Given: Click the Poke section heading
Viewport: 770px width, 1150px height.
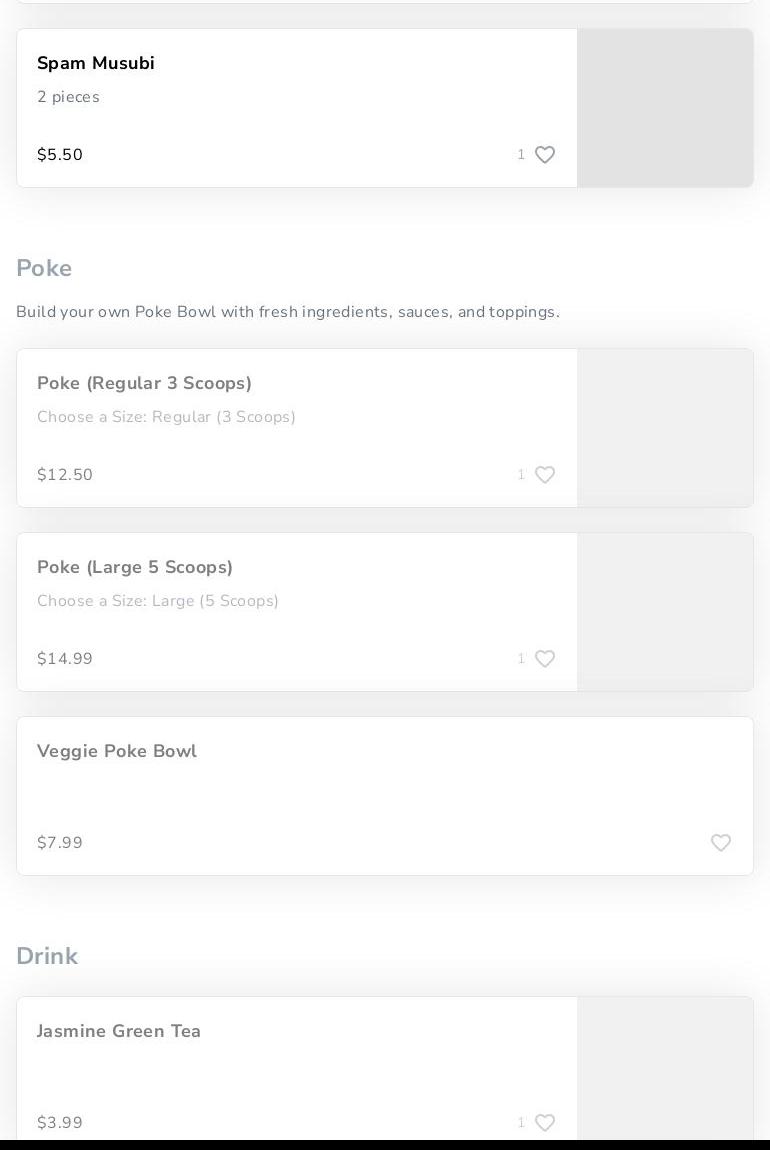Looking at the screenshot, I should pos(44,268).
